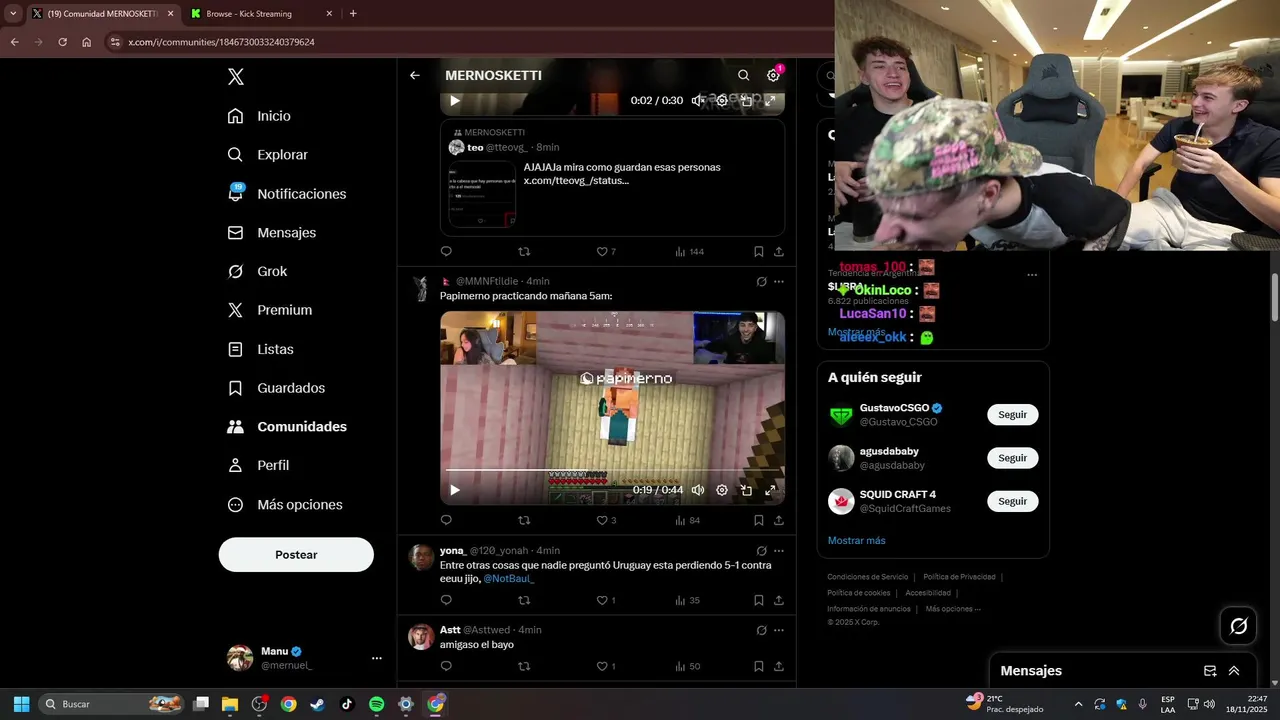Open picture-in-picture on the Papimerno video
Viewport: 1280px width, 720px height.
coord(746,490)
